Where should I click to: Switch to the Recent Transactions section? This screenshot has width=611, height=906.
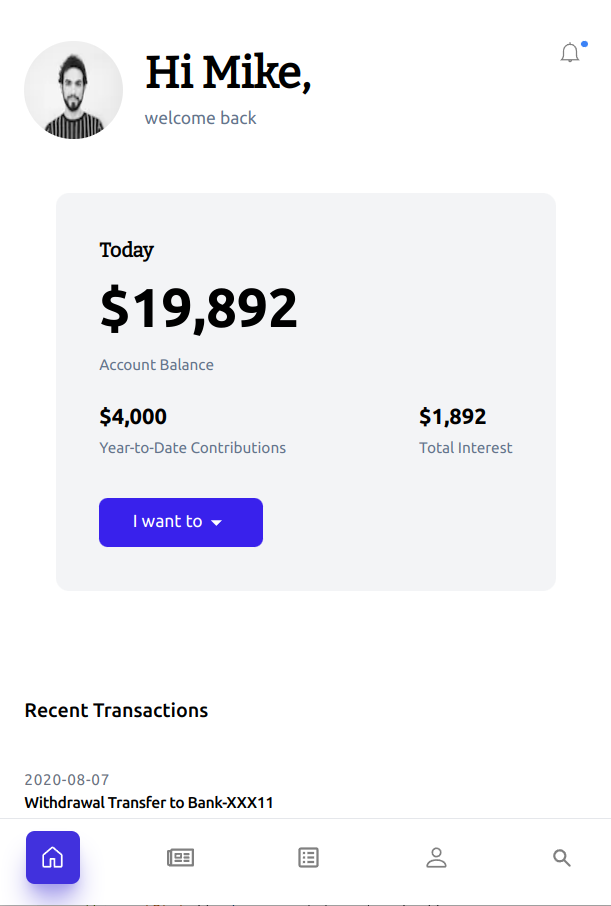[116, 710]
